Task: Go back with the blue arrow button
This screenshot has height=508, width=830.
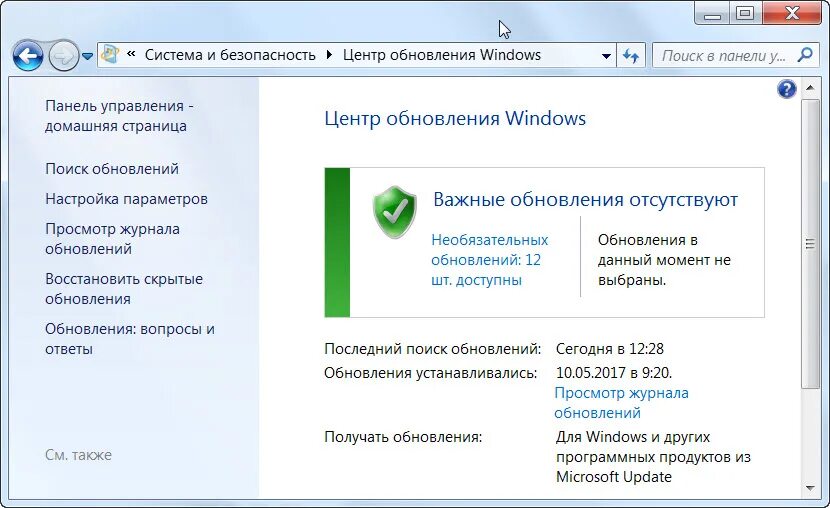Action: (28, 56)
